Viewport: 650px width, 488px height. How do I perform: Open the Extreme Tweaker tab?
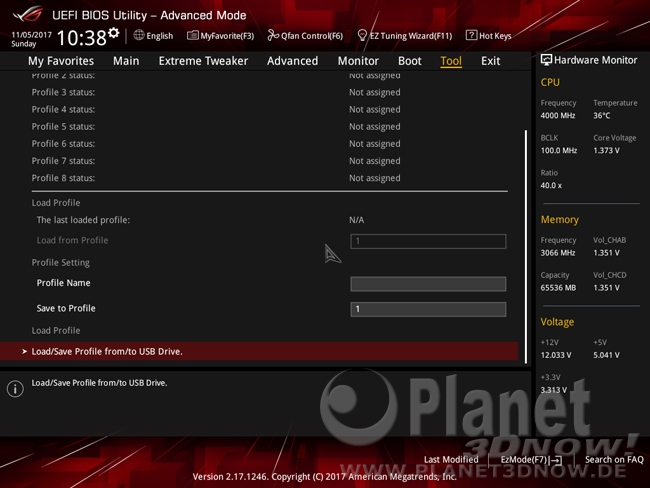point(203,61)
